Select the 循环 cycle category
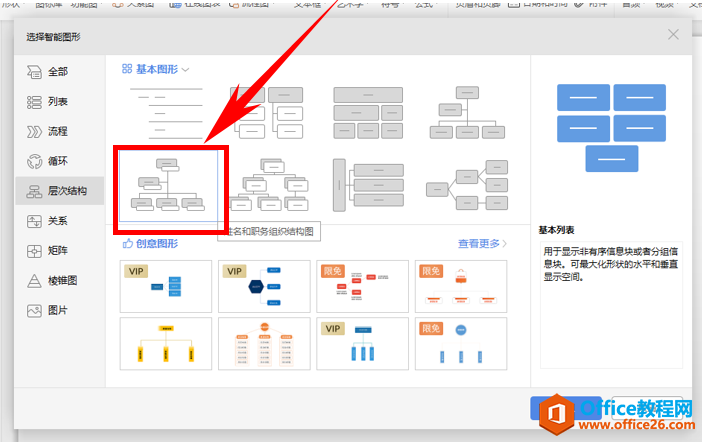Viewport: 702px width, 442px height. 47,161
